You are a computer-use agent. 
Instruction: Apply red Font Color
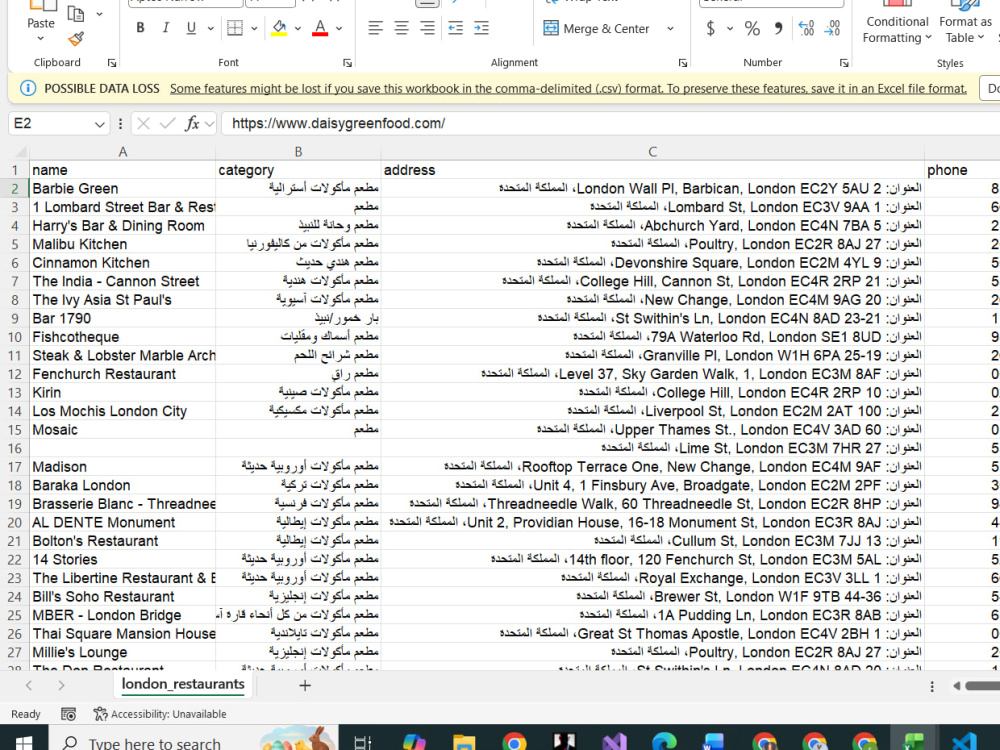[x=320, y=28]
